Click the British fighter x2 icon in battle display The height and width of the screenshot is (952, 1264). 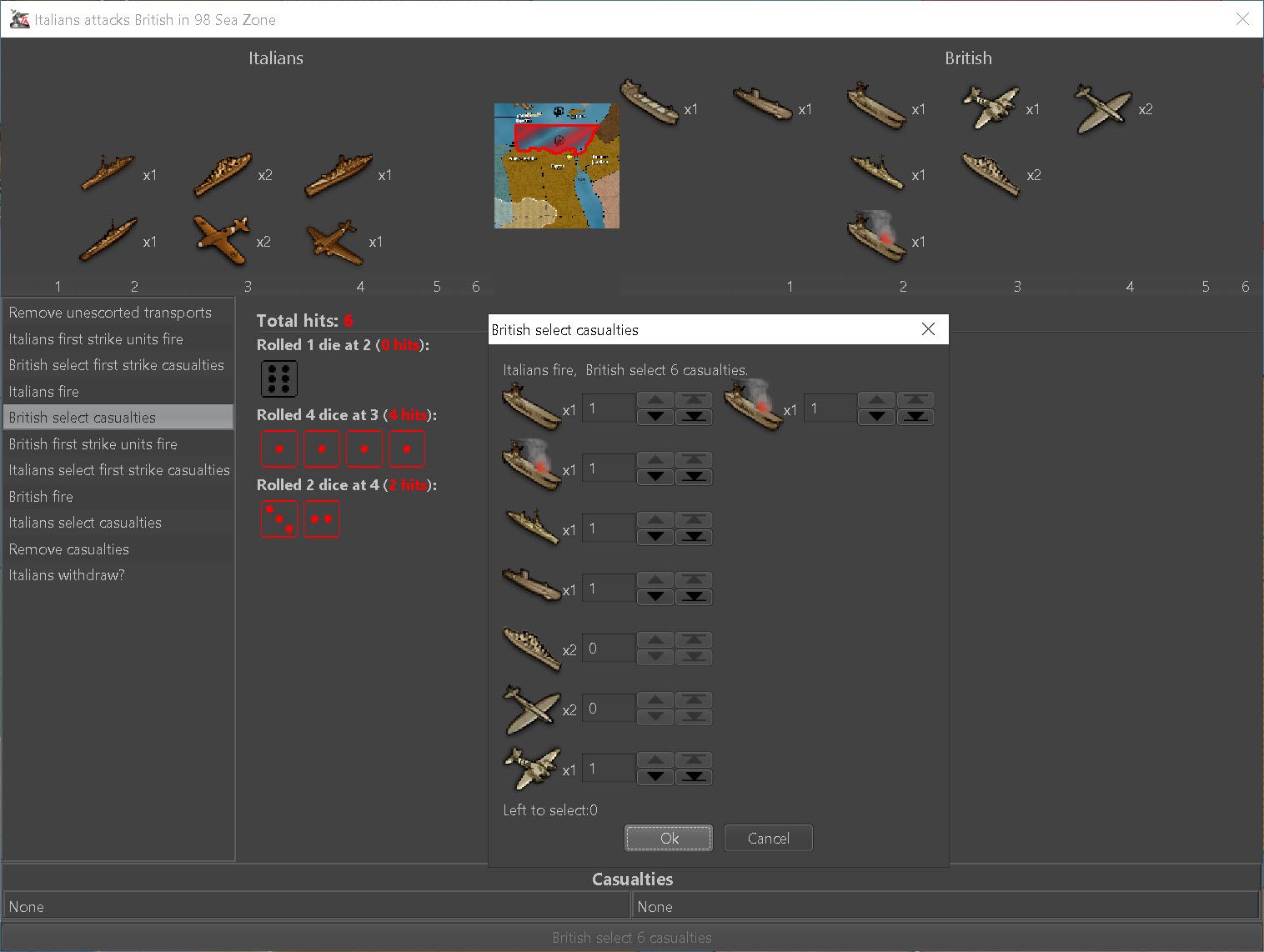point(1103,108)
